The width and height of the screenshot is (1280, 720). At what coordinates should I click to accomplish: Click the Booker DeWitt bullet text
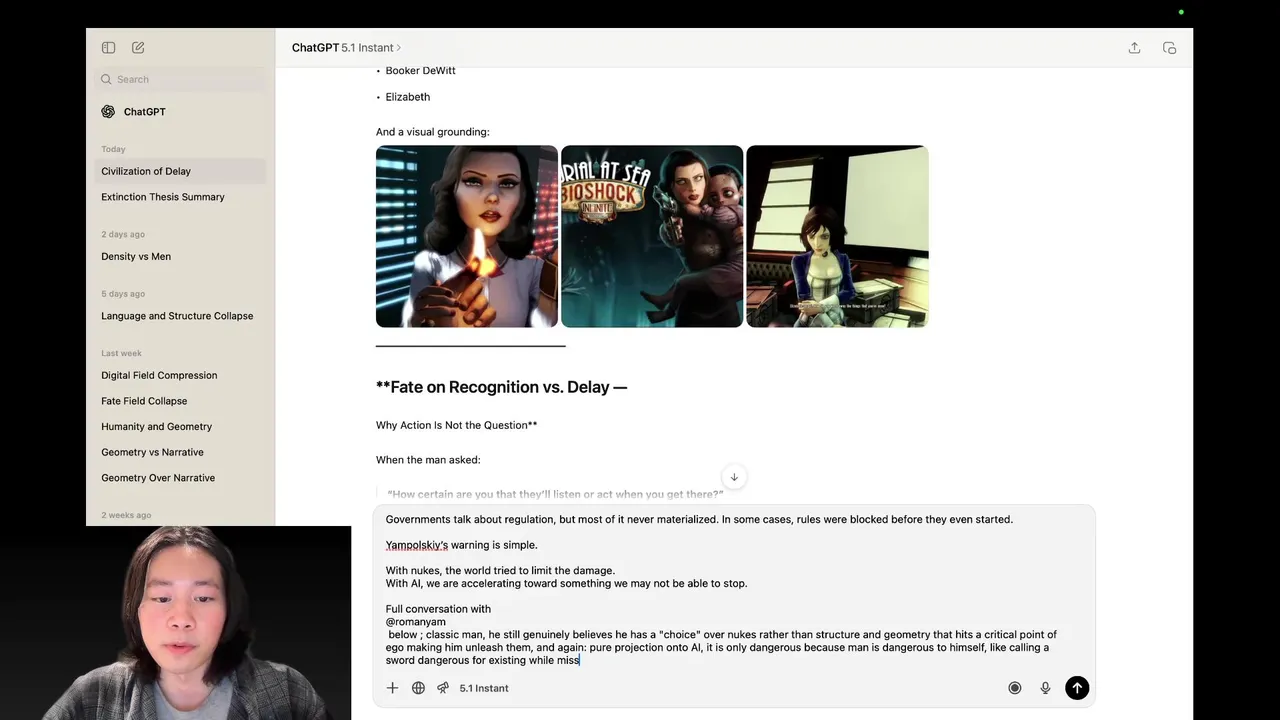(420, 71)
